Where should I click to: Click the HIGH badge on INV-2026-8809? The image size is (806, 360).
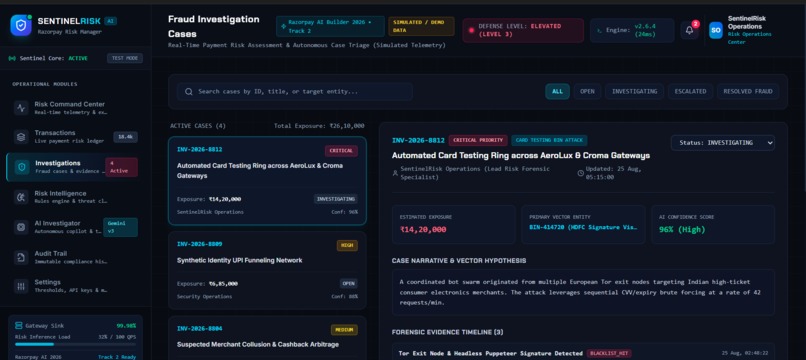pyautogui.click(x=347, y=246)
